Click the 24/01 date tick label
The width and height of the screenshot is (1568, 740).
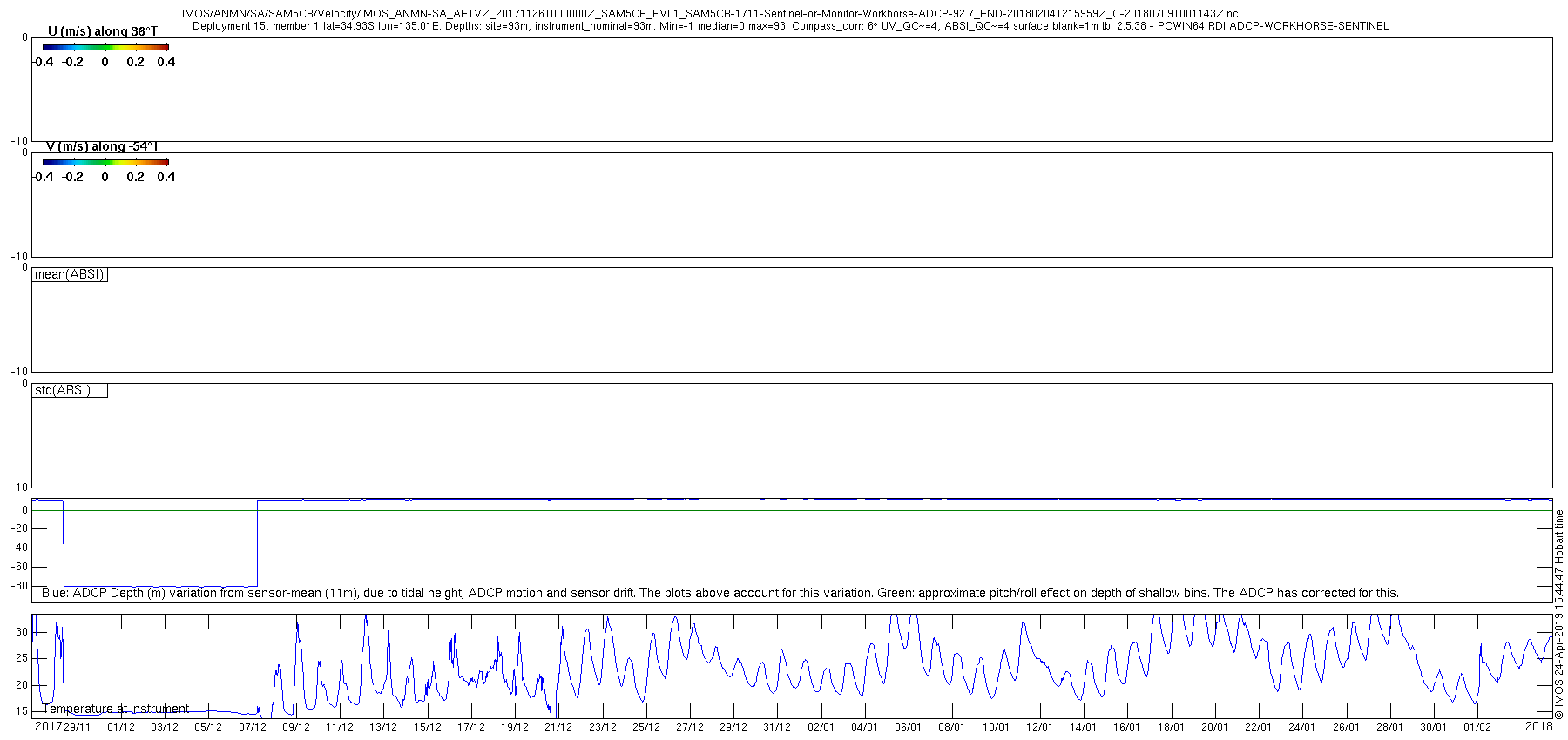(1301, 728)
